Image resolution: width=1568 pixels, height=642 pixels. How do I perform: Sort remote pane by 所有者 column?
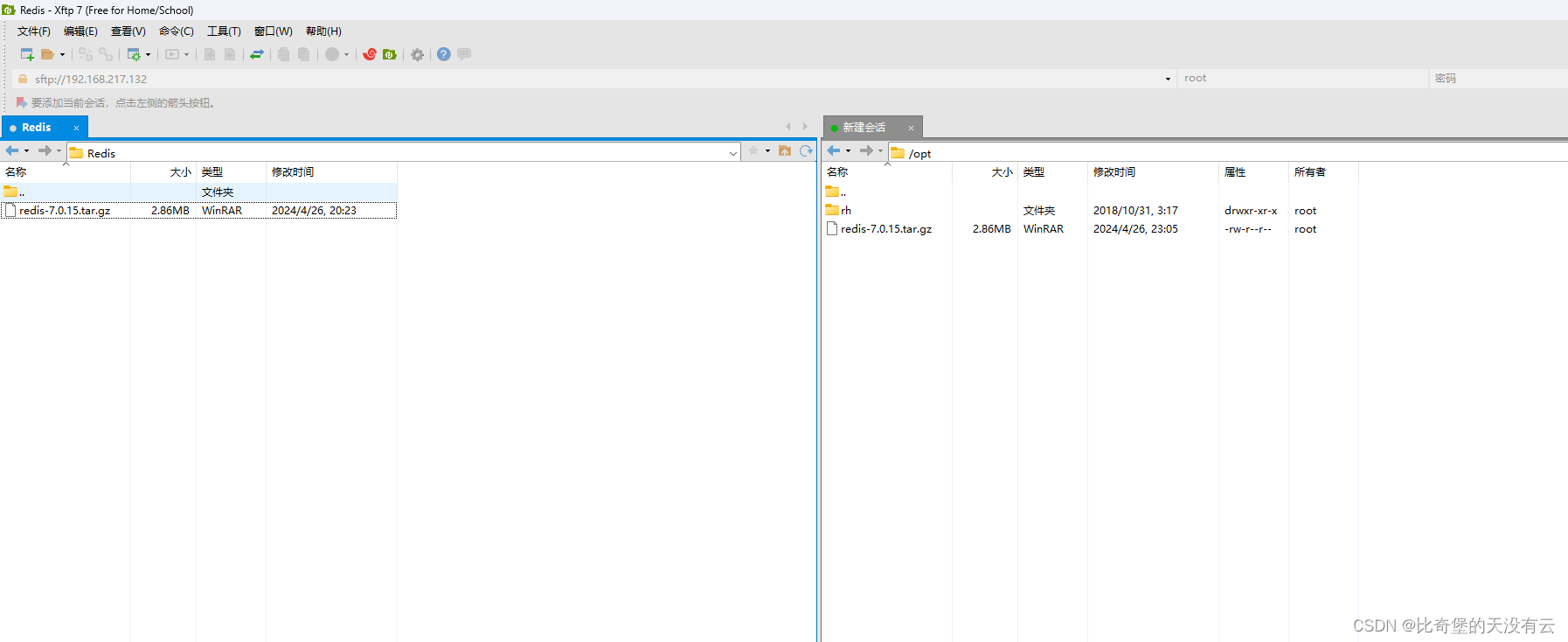point(1323,172)
